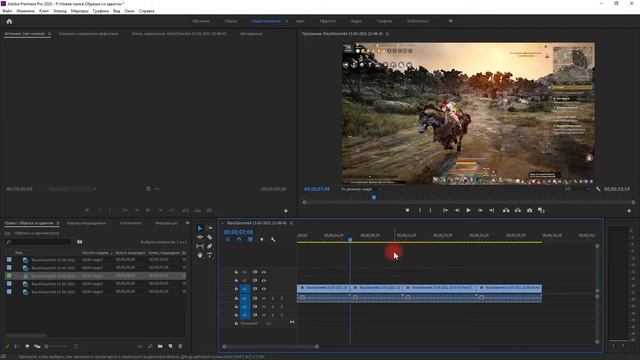The image size is (640, 360).
Task: Step forward one frame in Program monitor
Action: coord(480,210)
